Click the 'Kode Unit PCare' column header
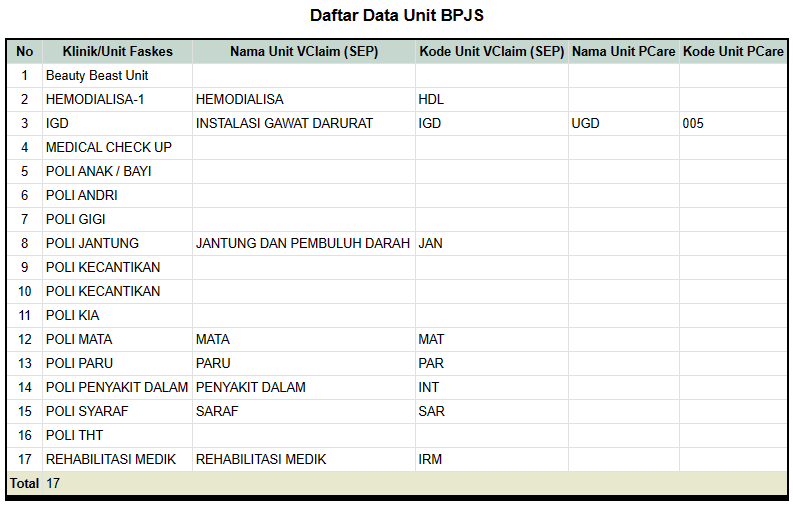 point(733,52)
